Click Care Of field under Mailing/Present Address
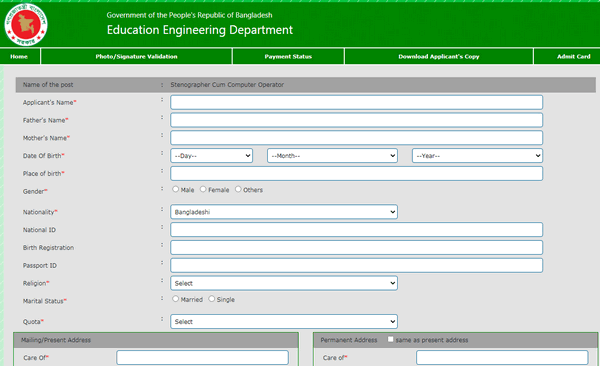 point(202,358)
